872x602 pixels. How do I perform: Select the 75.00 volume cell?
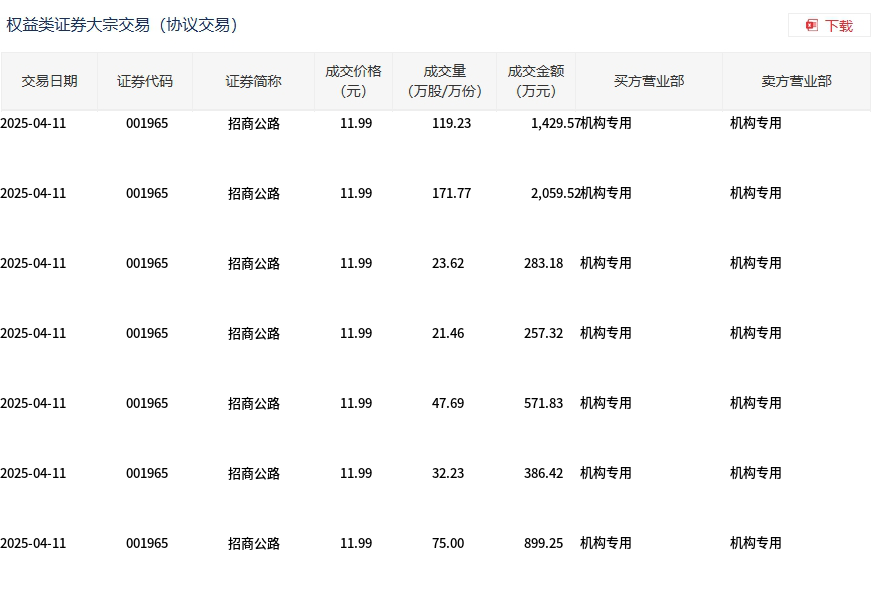pyautogui.click(x=448, y=543)
